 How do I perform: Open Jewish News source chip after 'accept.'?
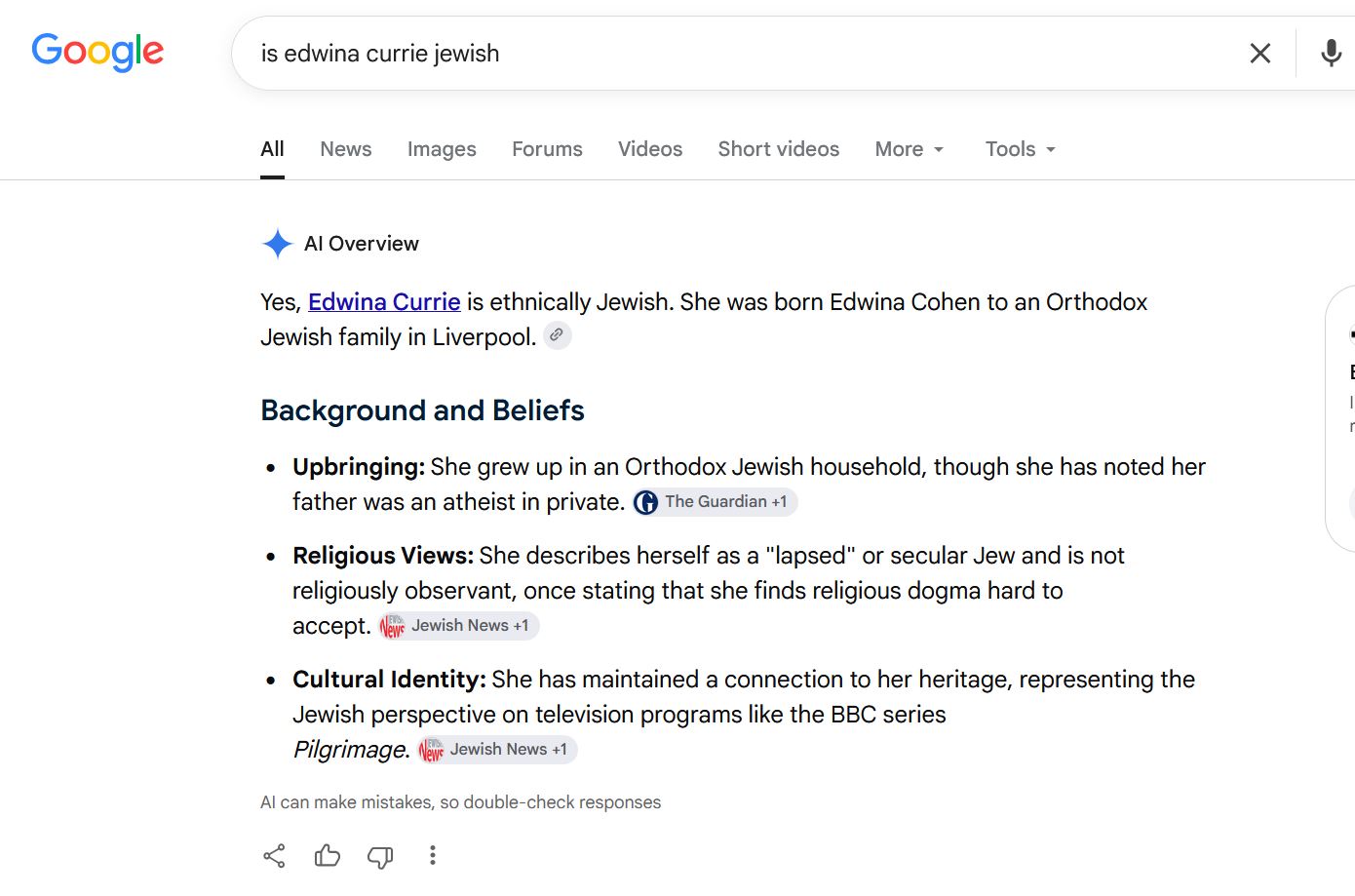tap(458, 626)
